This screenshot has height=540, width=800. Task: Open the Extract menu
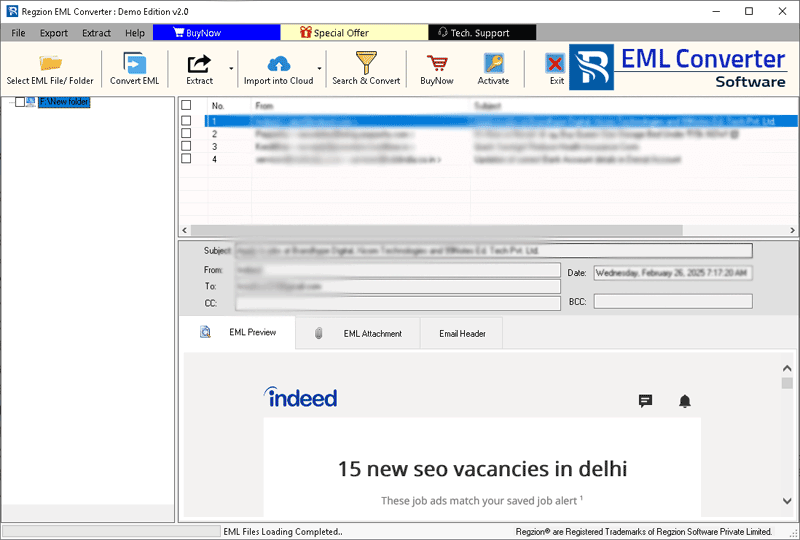pos(96,33)
